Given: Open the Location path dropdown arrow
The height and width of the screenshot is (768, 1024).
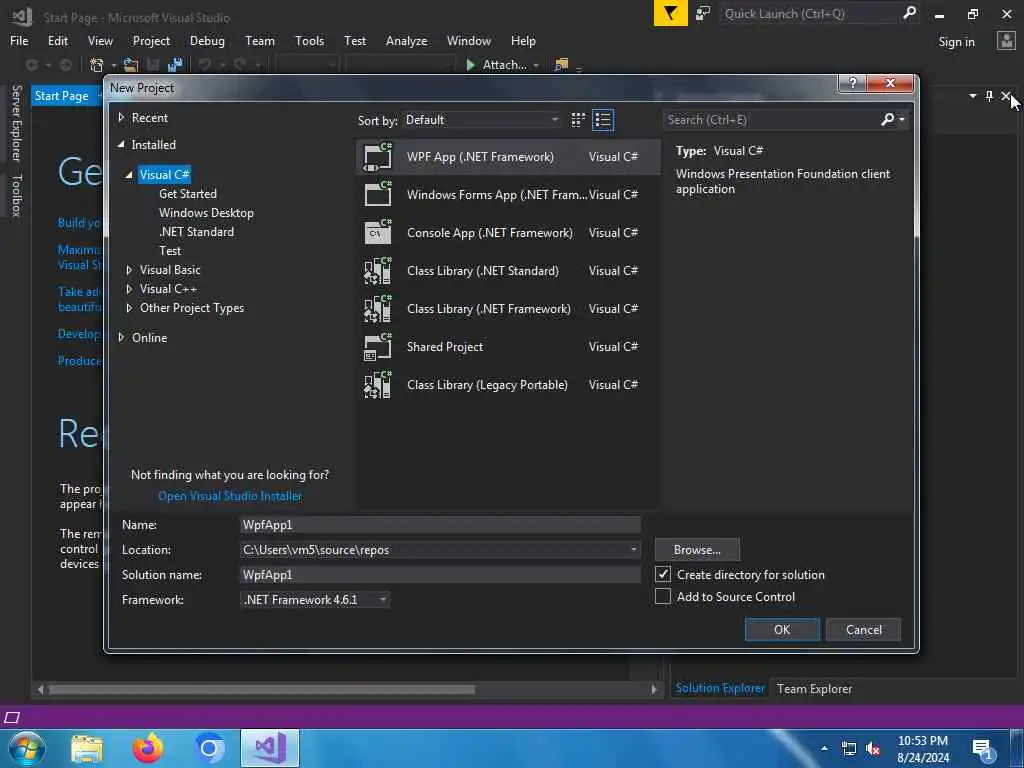Looking at the screenshot, I should coord(633,550).
